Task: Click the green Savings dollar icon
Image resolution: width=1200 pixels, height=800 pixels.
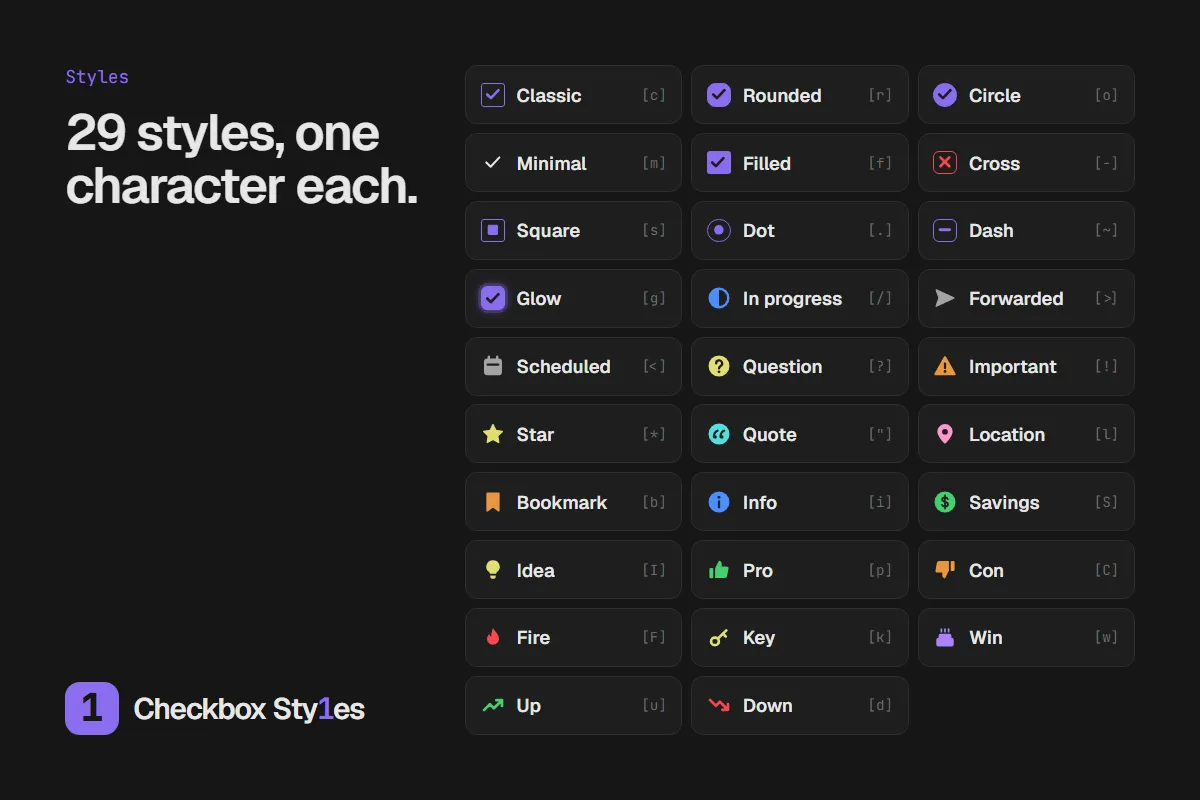Action: point(945,502)
